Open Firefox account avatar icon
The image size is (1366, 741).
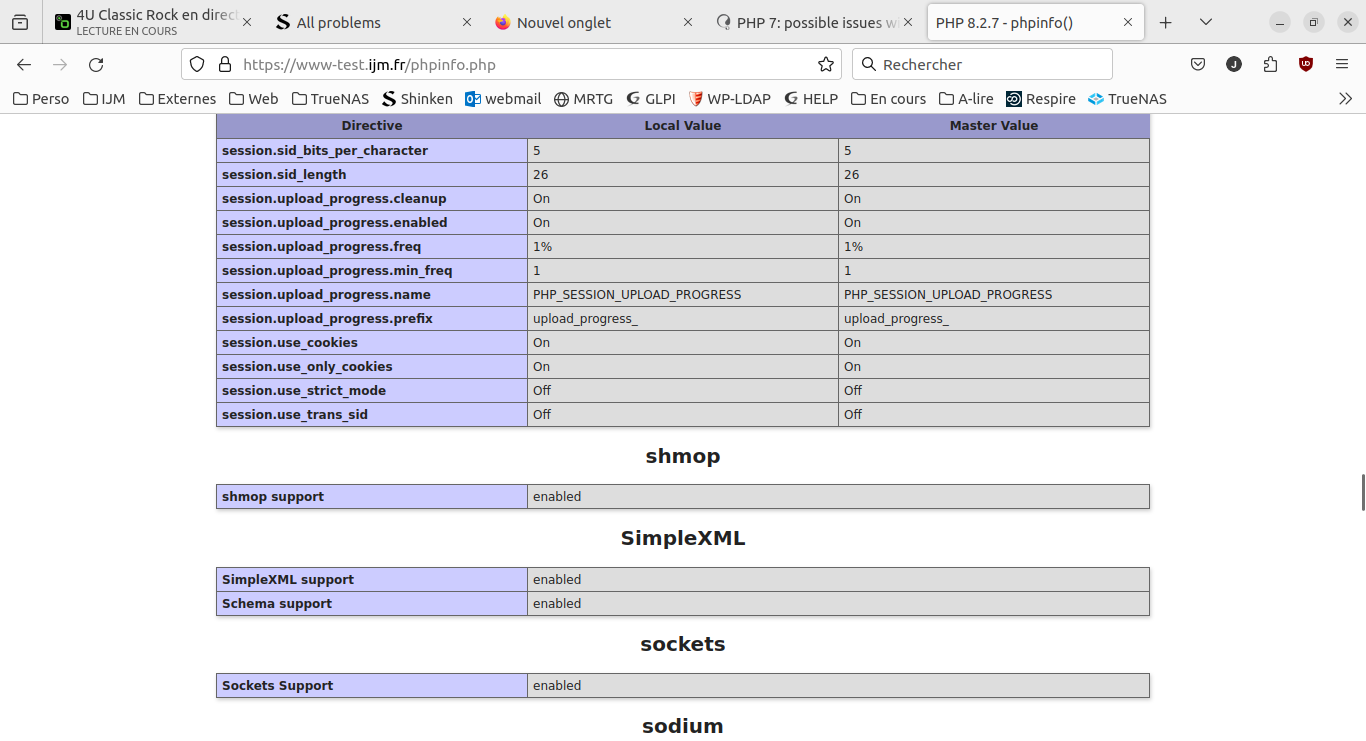1234,64
